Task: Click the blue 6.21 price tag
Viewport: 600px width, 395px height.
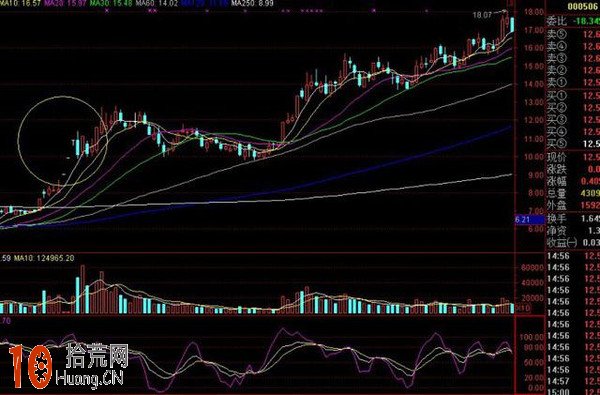Action: (x=530, y=220)
